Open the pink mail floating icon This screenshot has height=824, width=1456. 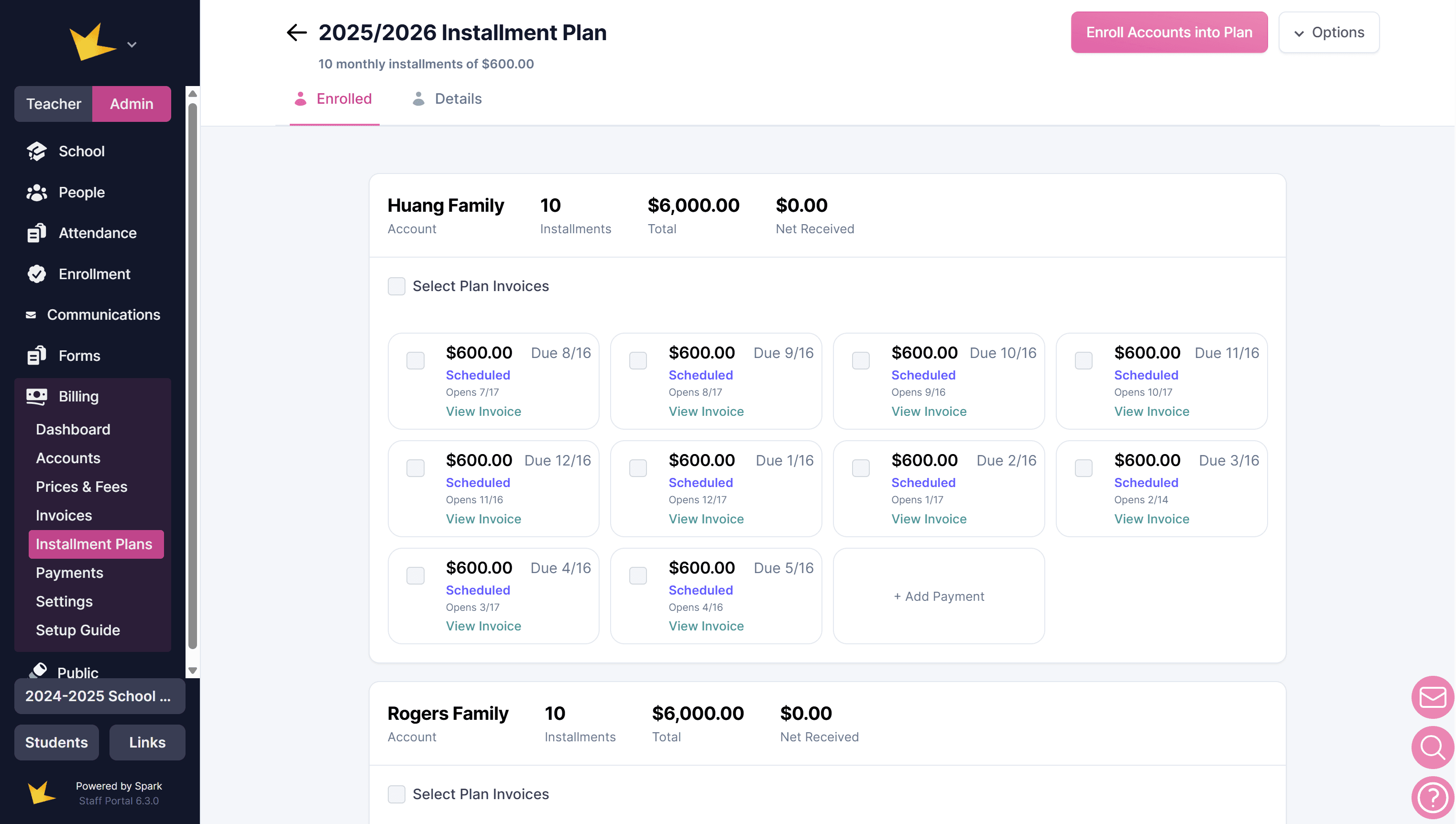click(1432, 697)
